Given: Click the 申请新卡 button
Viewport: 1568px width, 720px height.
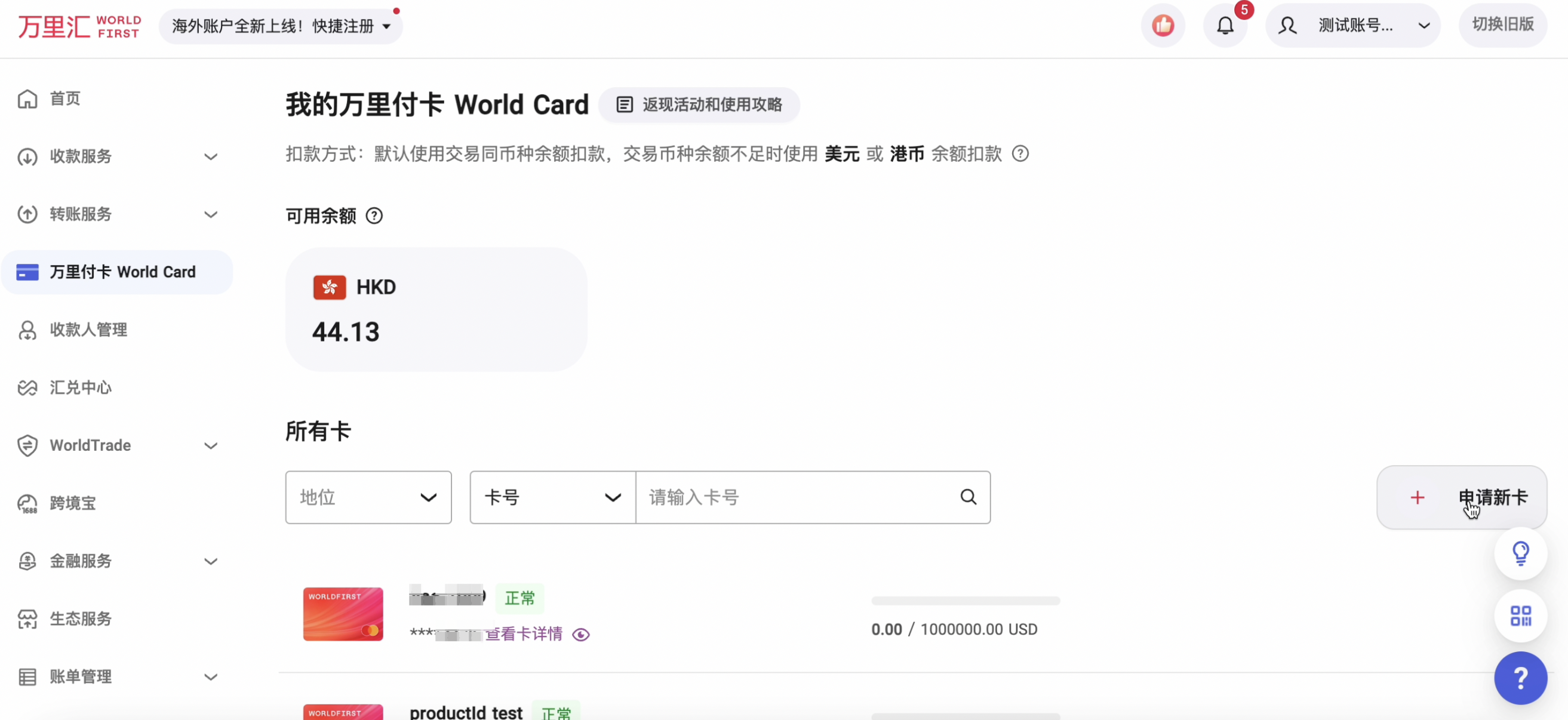Looking at the screenshot, I should 1461,497.
